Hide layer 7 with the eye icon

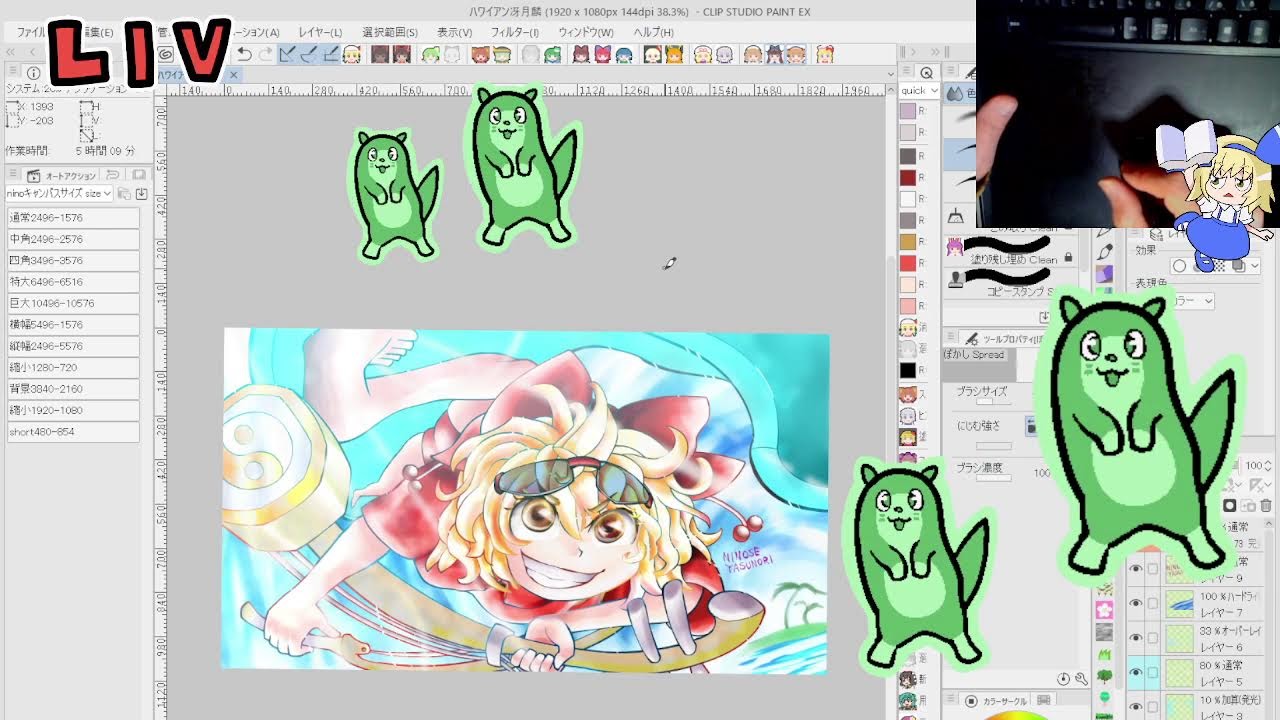(x=1135, y=604)
